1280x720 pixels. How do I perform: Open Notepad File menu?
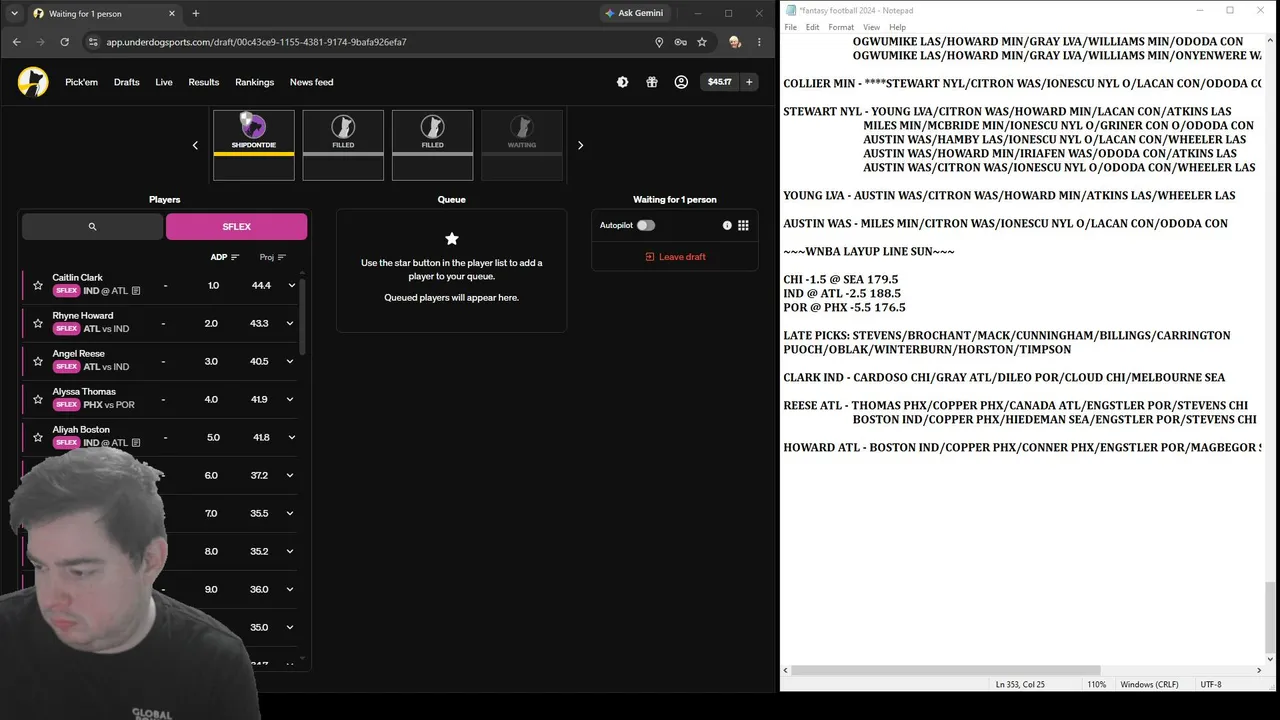tap(790, 27)
